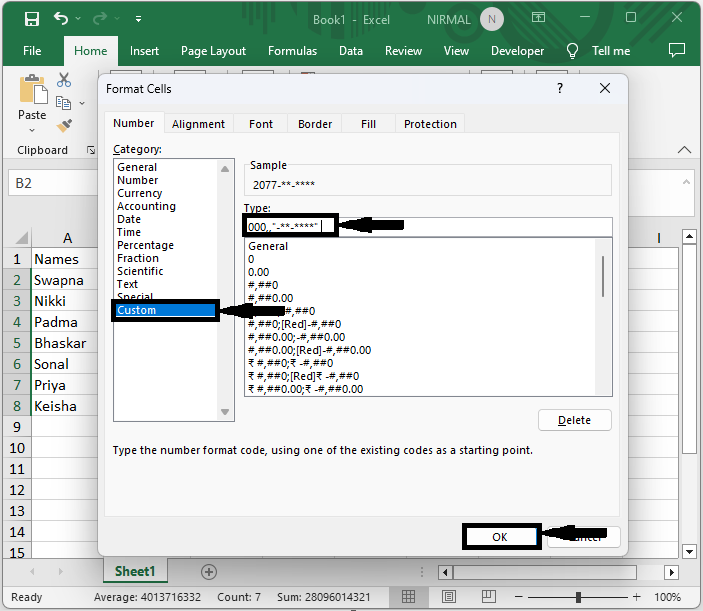Switch to the Alignment tab
Image resolution: width=703 pixels, height=611 pixels.
[x=198, y=124]
